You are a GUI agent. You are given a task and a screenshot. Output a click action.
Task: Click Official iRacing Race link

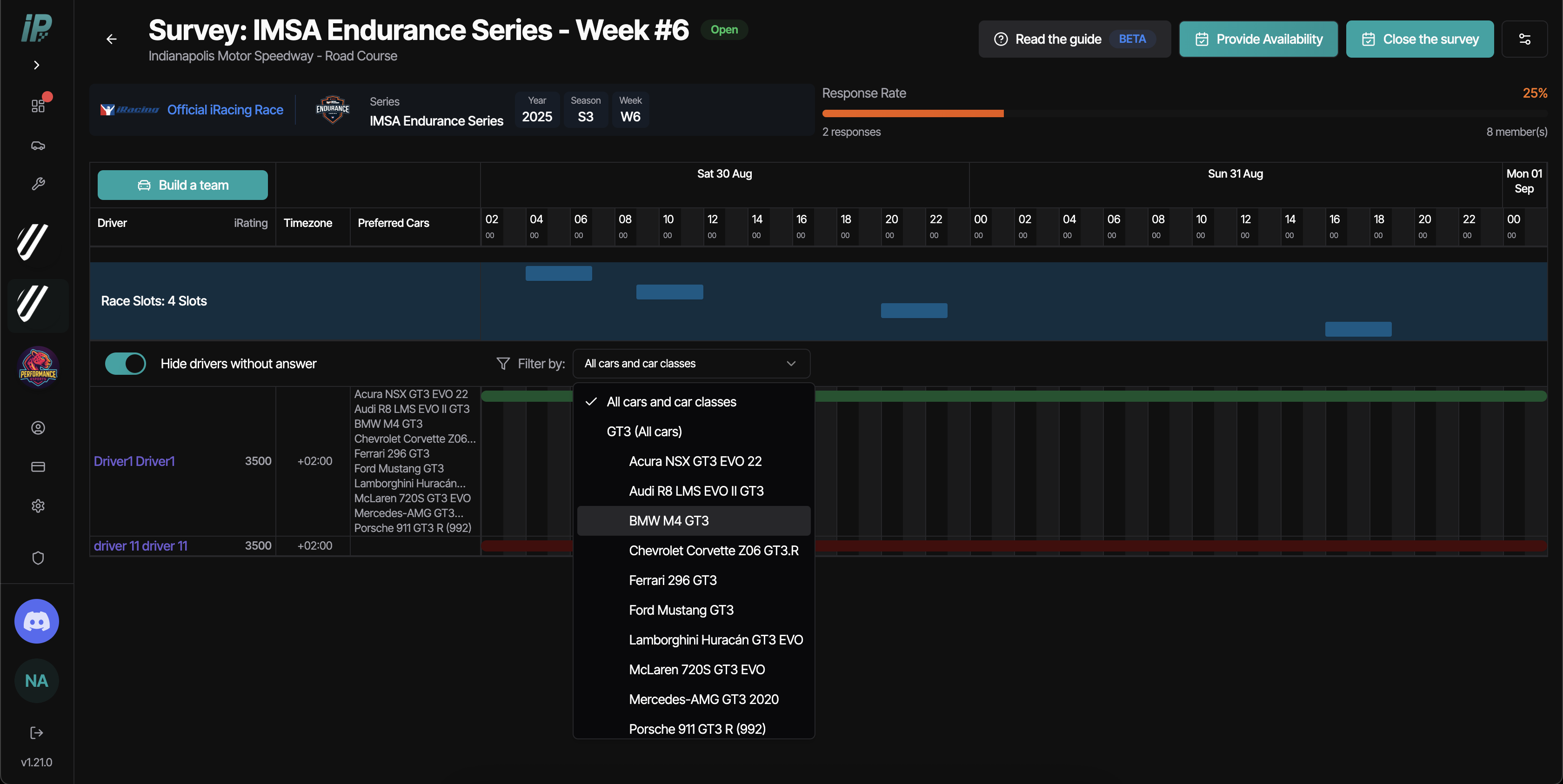pyautogui.click(x=225, y=110)
